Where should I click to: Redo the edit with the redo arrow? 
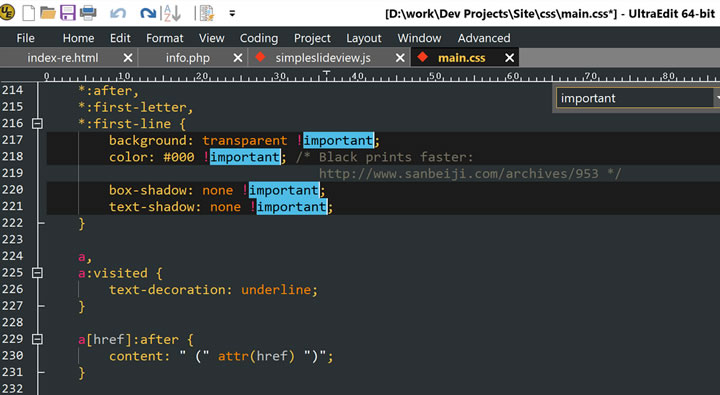pos(148,13)
